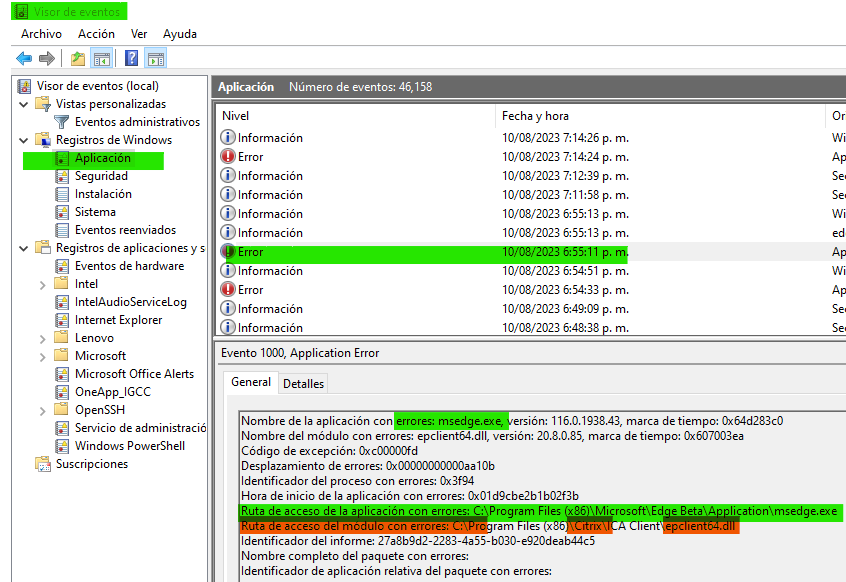Collapse the Registros de Windows node

point(24,140)
